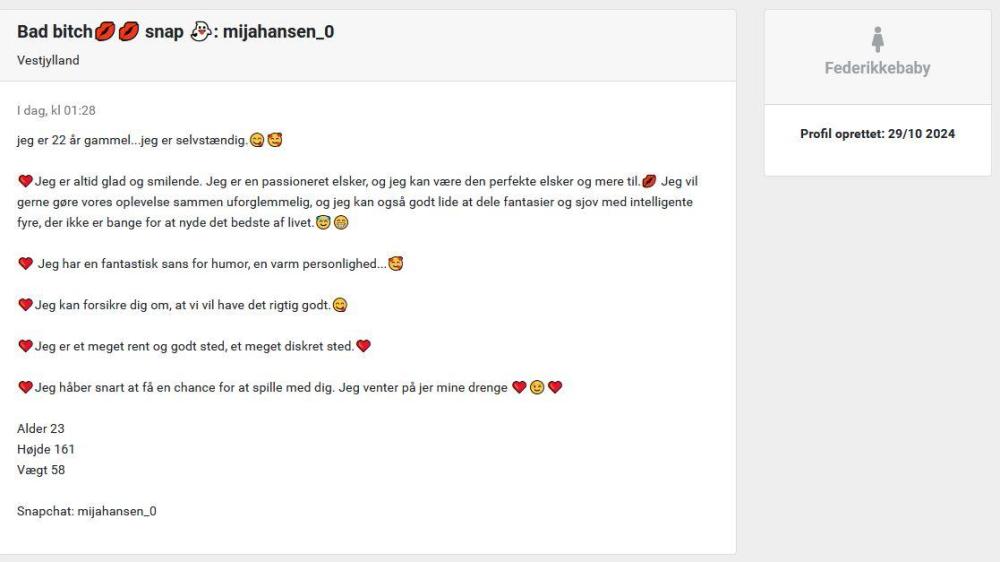The height and width of the screenshot is (562, 1000).
Task: Click the winking emoji between two hearts
Action: click(x=537, y=387)
